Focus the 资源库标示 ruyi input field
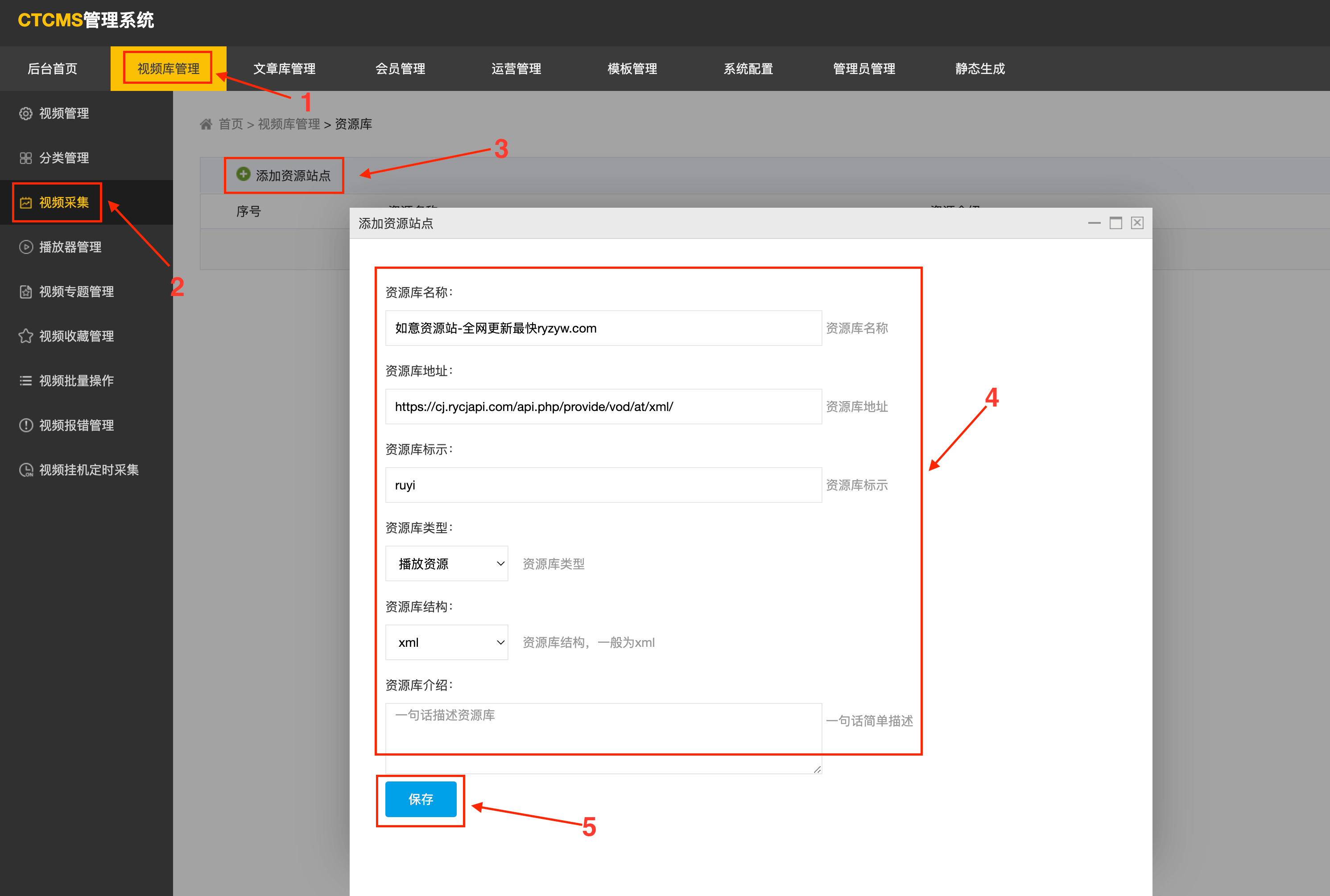The height and width of the screenshot is (896, 1330). tap(603, 485)
